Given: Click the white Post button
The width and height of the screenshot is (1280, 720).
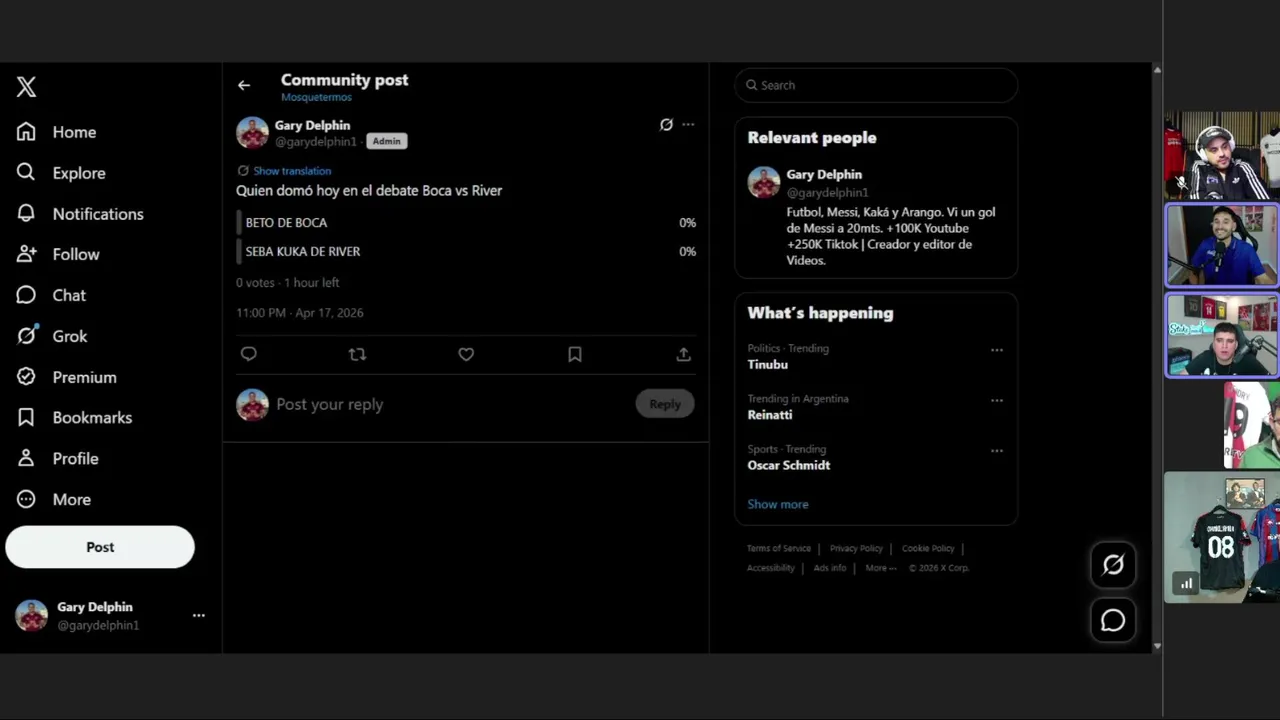Looking at the screenshot, I should (100, 547).
